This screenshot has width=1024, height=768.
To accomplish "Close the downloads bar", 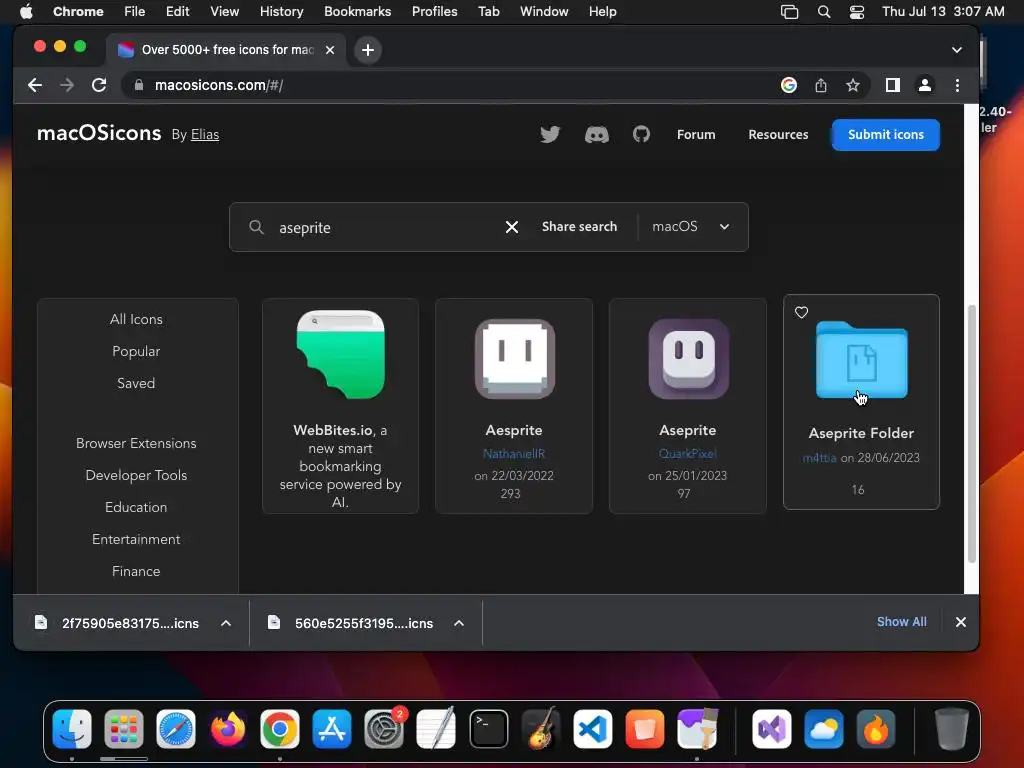I will tap(961, 622).
